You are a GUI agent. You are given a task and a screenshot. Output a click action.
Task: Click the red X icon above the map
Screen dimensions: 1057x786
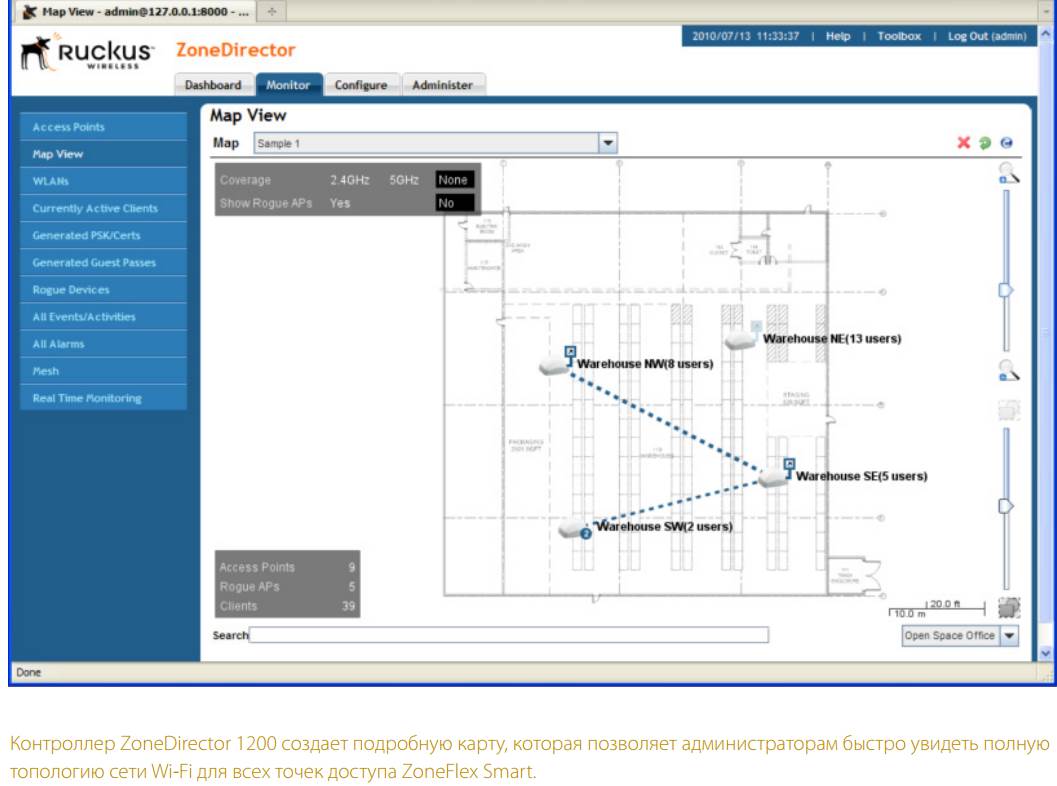tap(965, 144)
